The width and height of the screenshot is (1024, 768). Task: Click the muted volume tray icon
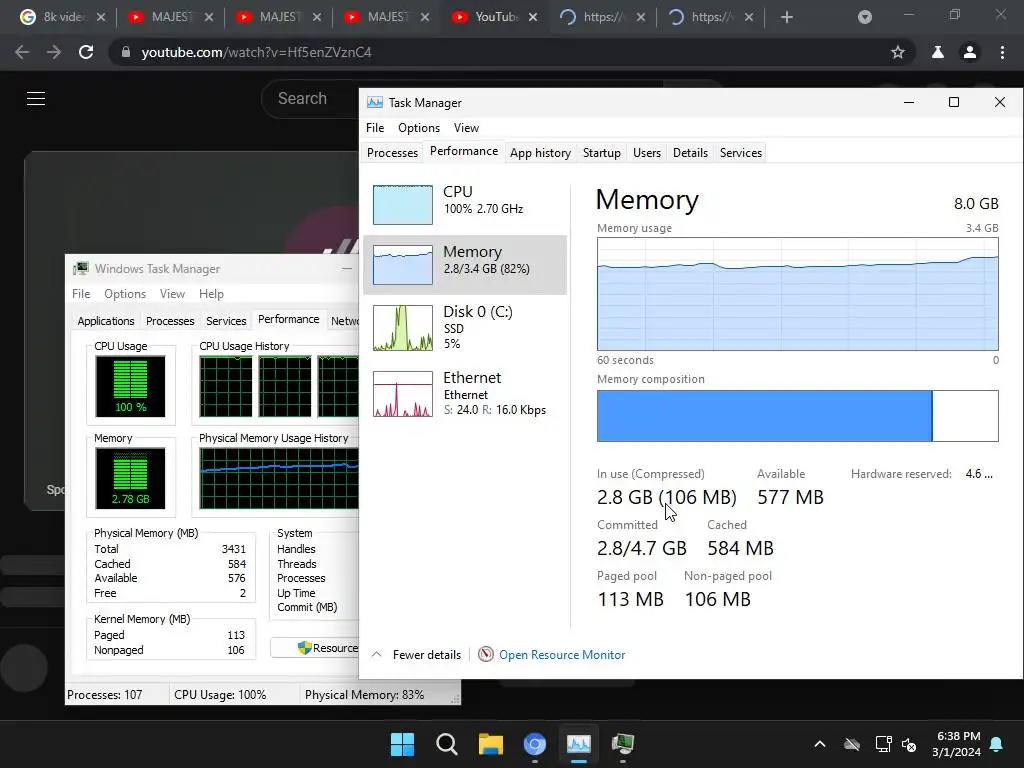pyautogui.click(x=909, y=744)
